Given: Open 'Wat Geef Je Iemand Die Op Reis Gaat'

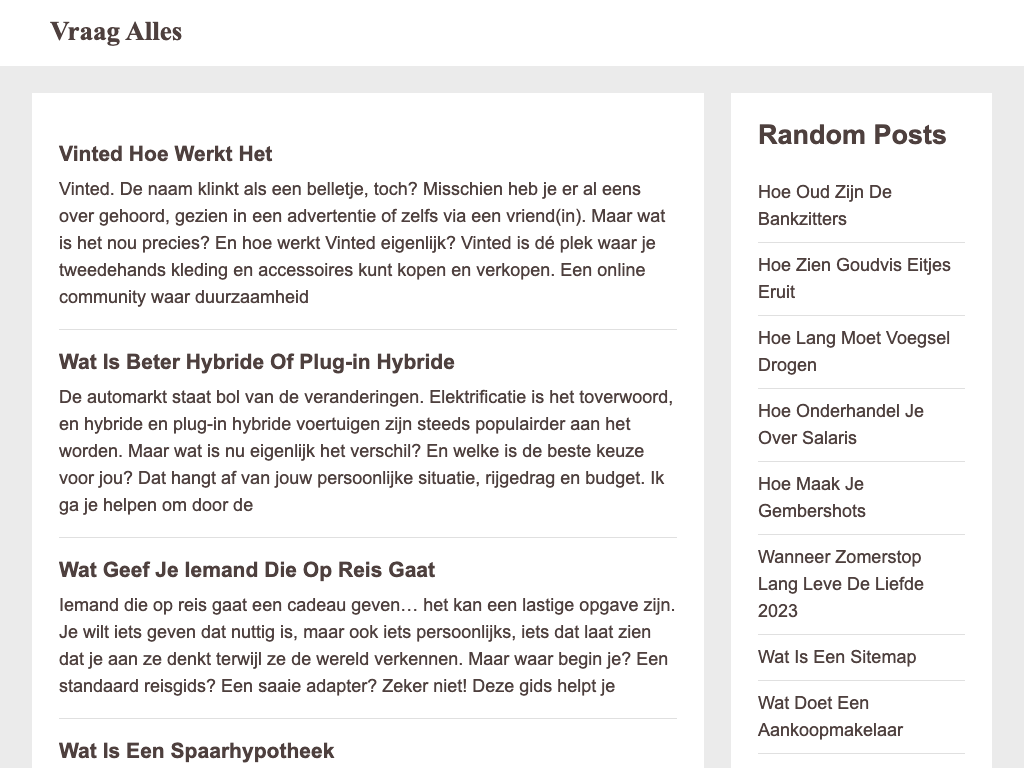Looking at the screenshot, I should [x=247, y=570].
